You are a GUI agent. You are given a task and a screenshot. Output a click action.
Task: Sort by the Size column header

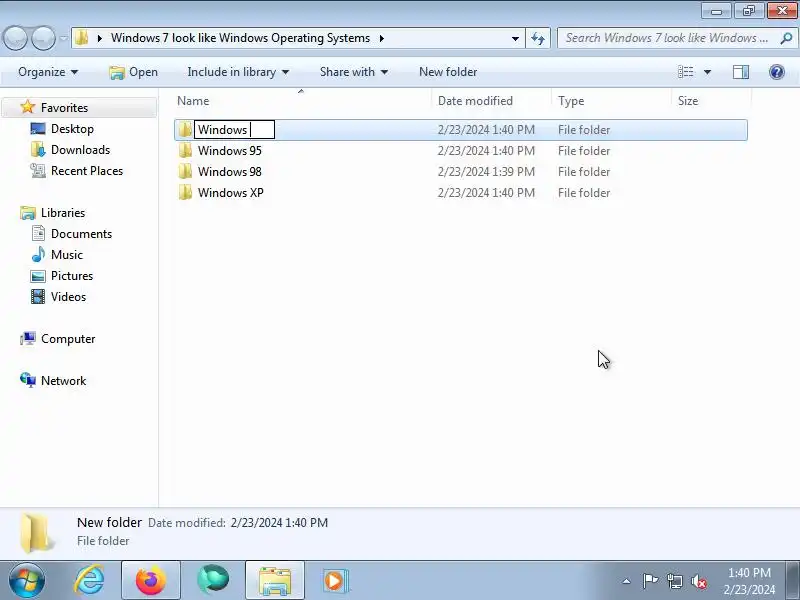(712, 101)
